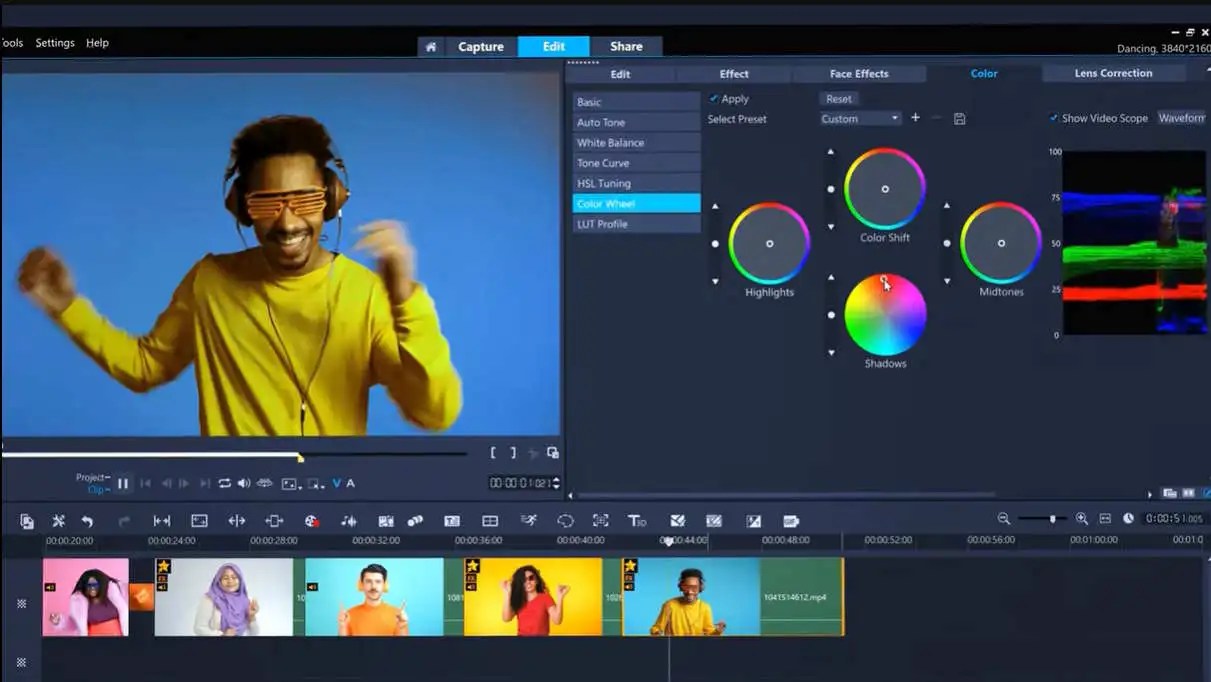
Task: Click the Reset button in Color panel
Action: [x=839, y=98]
